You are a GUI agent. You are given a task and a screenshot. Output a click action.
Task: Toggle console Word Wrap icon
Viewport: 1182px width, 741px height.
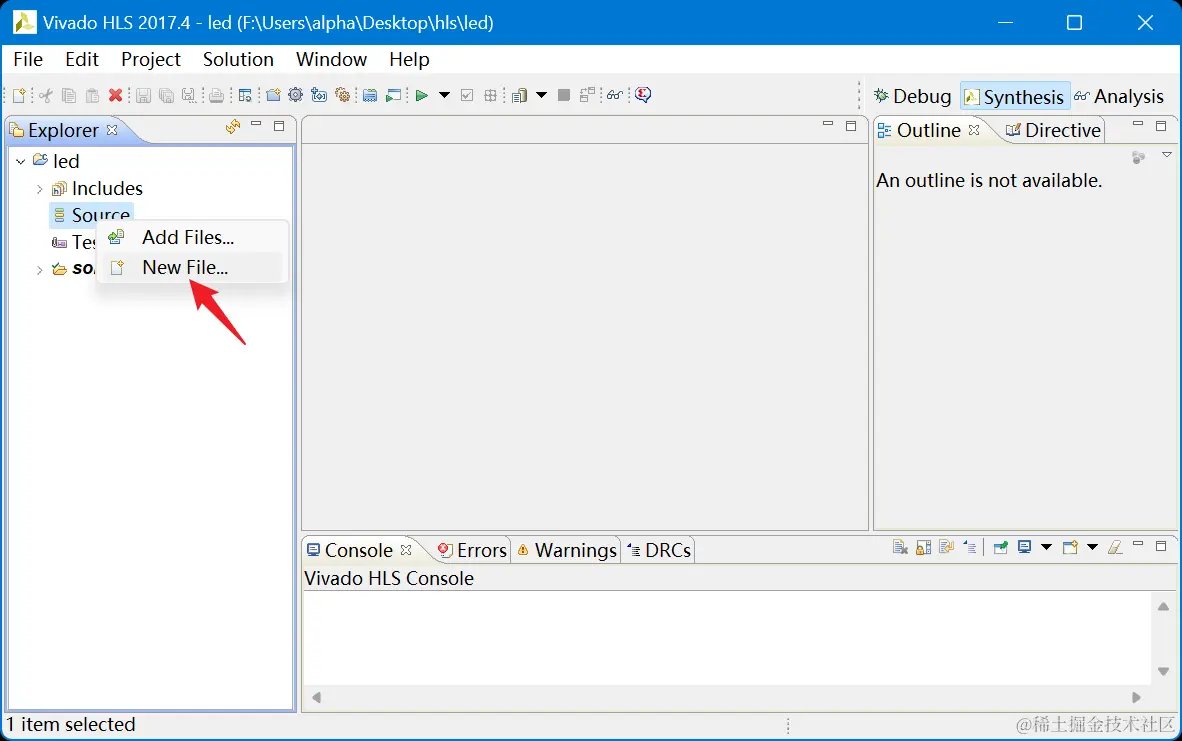[x=947, y=547]
